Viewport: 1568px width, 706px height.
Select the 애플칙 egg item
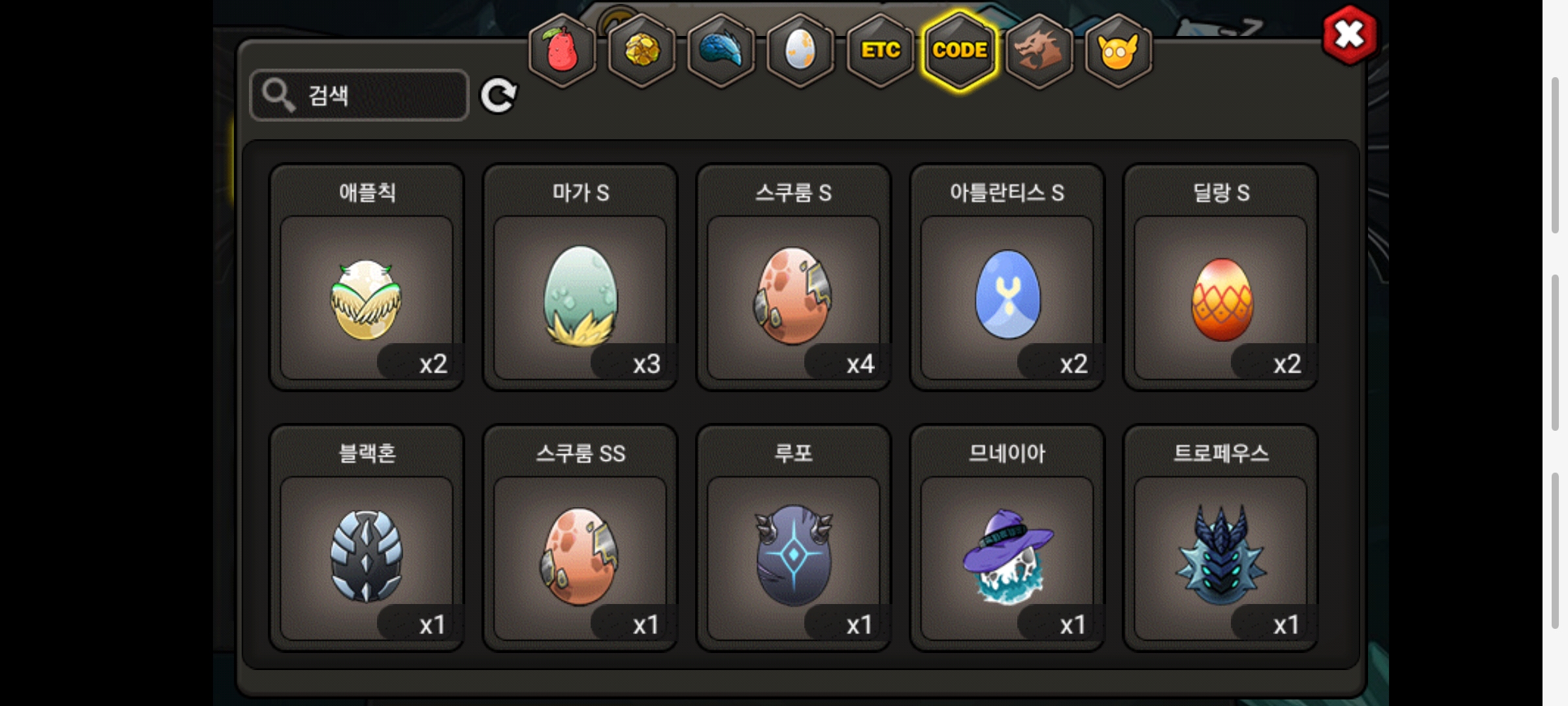(367, 277)
